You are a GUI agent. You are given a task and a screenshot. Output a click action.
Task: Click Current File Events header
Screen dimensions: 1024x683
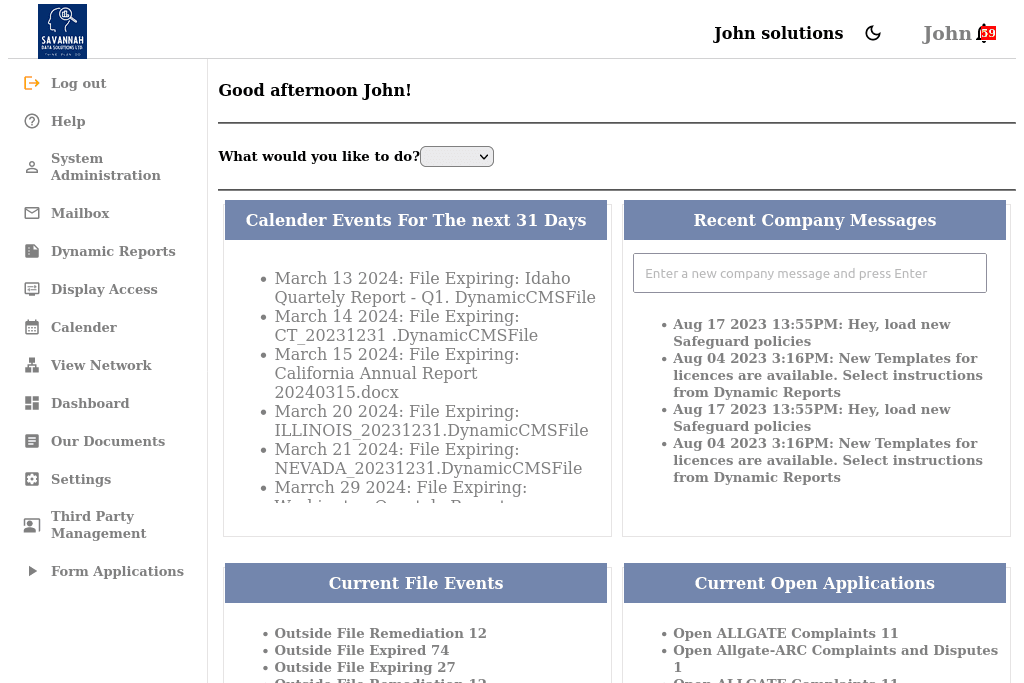pos(416,583)
